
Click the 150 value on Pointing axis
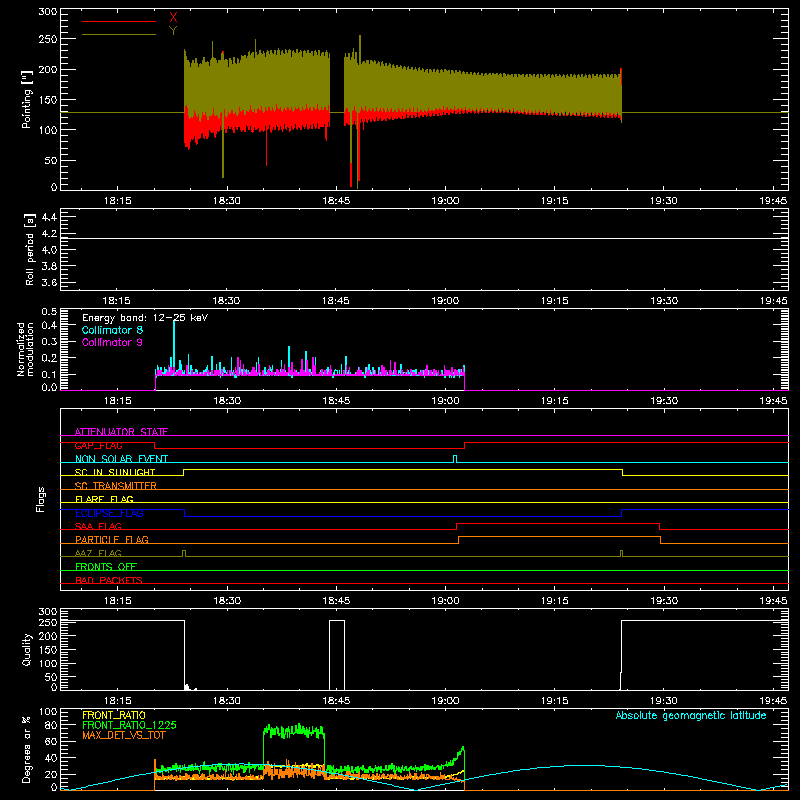click(48, 99)
